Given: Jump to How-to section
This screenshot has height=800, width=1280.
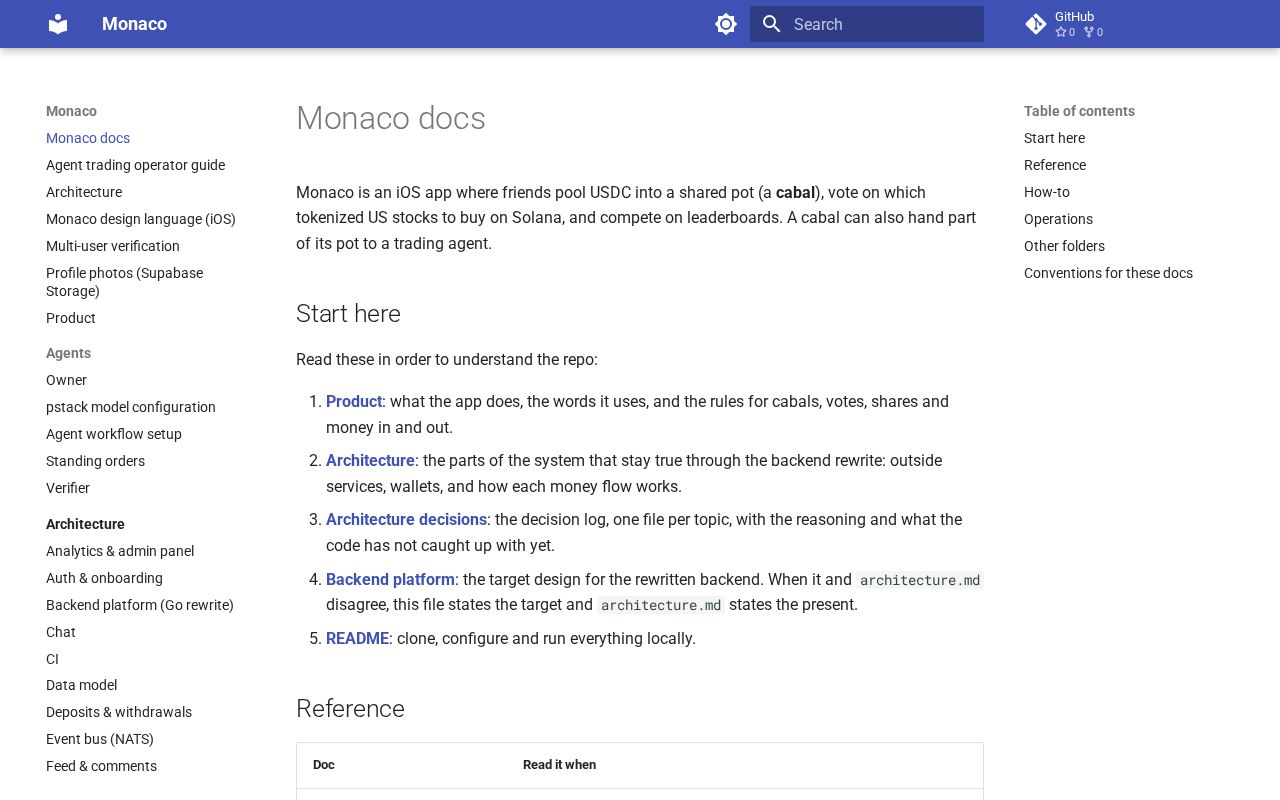Looking at the screenshot, I should pos(1047,192).
